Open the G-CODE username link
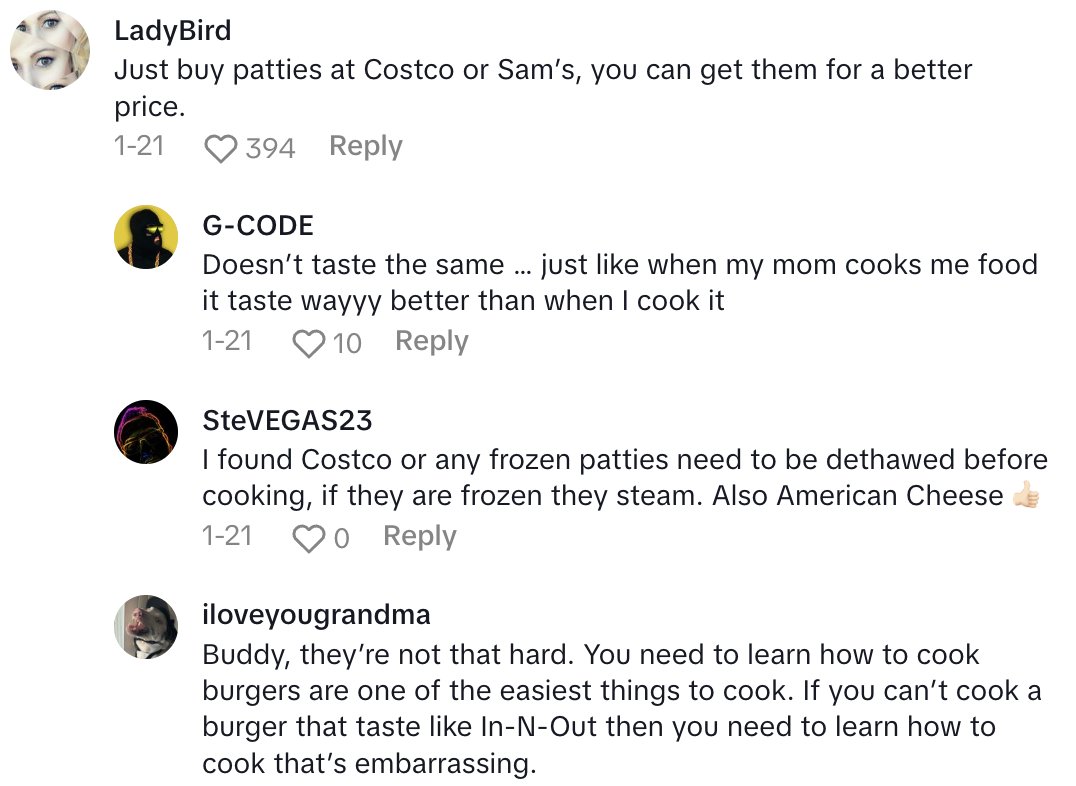The image size is (1076, 786). point(258,226)
